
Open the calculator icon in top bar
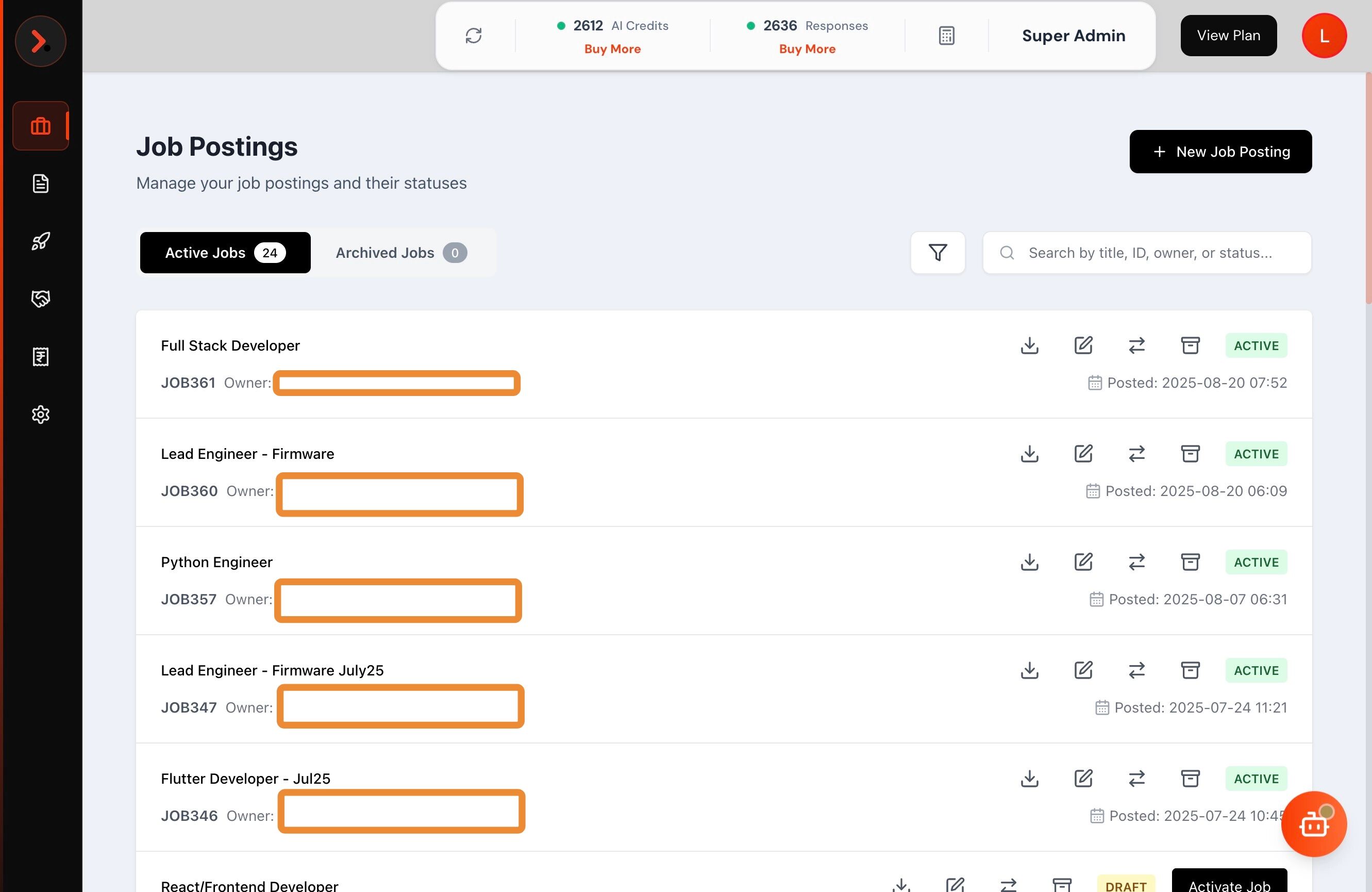pyautogui.click(x=946, y=35)
